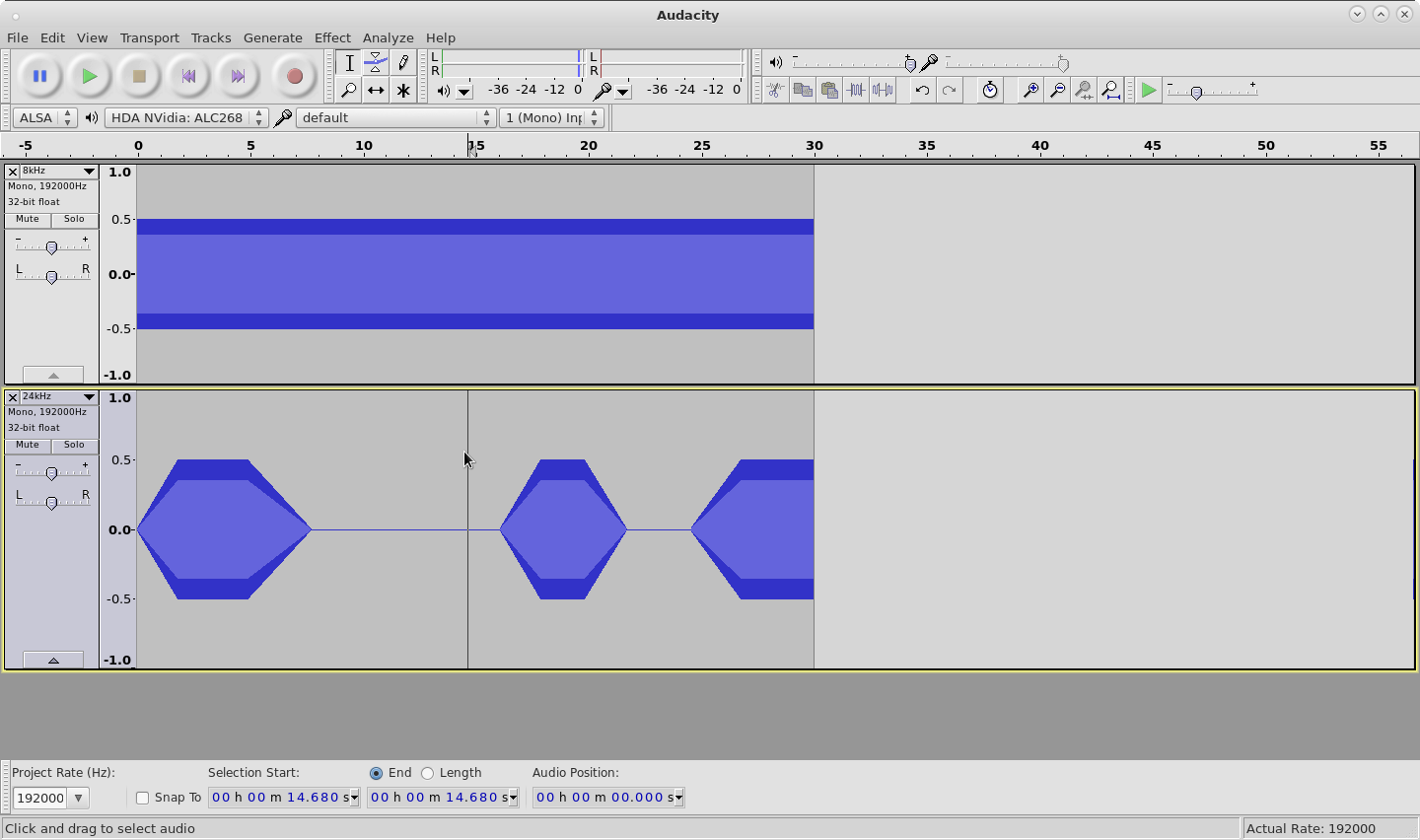Click the Skip to End button
1420x840 pixels.
[238, 76]
